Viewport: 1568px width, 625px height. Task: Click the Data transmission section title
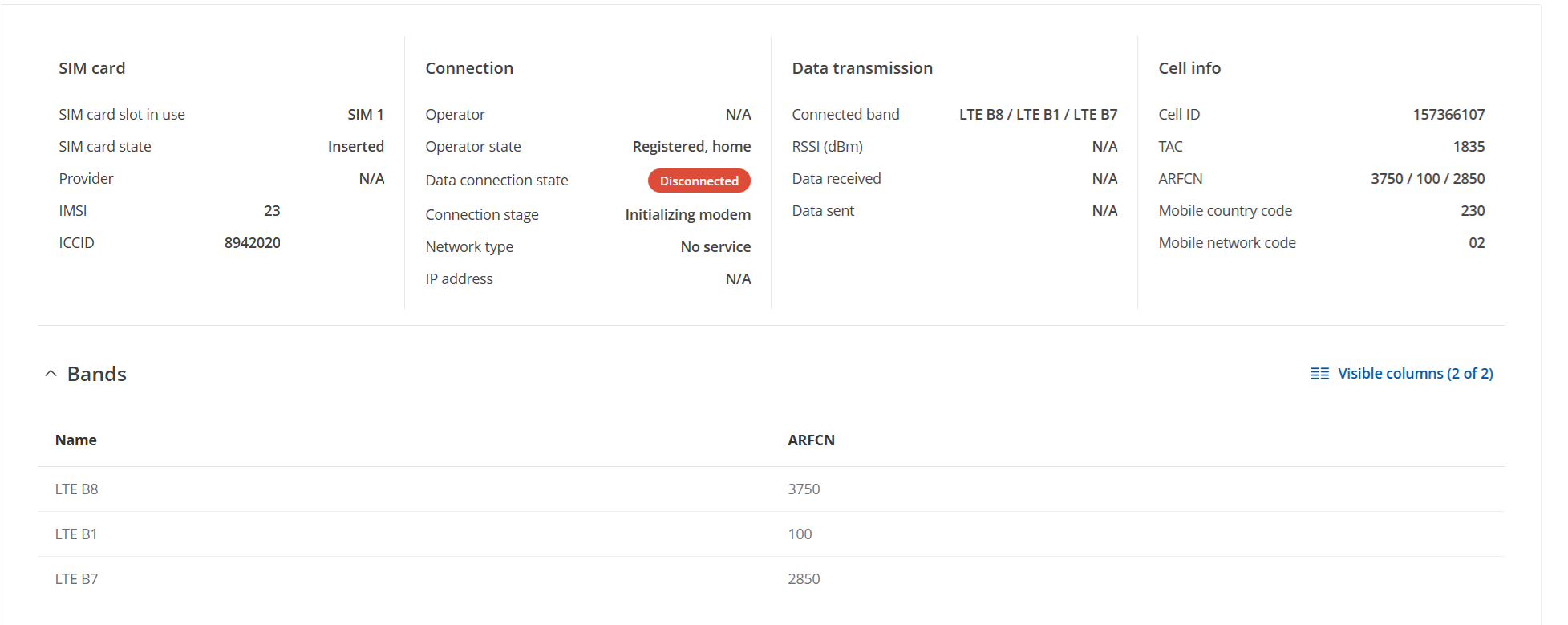(862, 68)
